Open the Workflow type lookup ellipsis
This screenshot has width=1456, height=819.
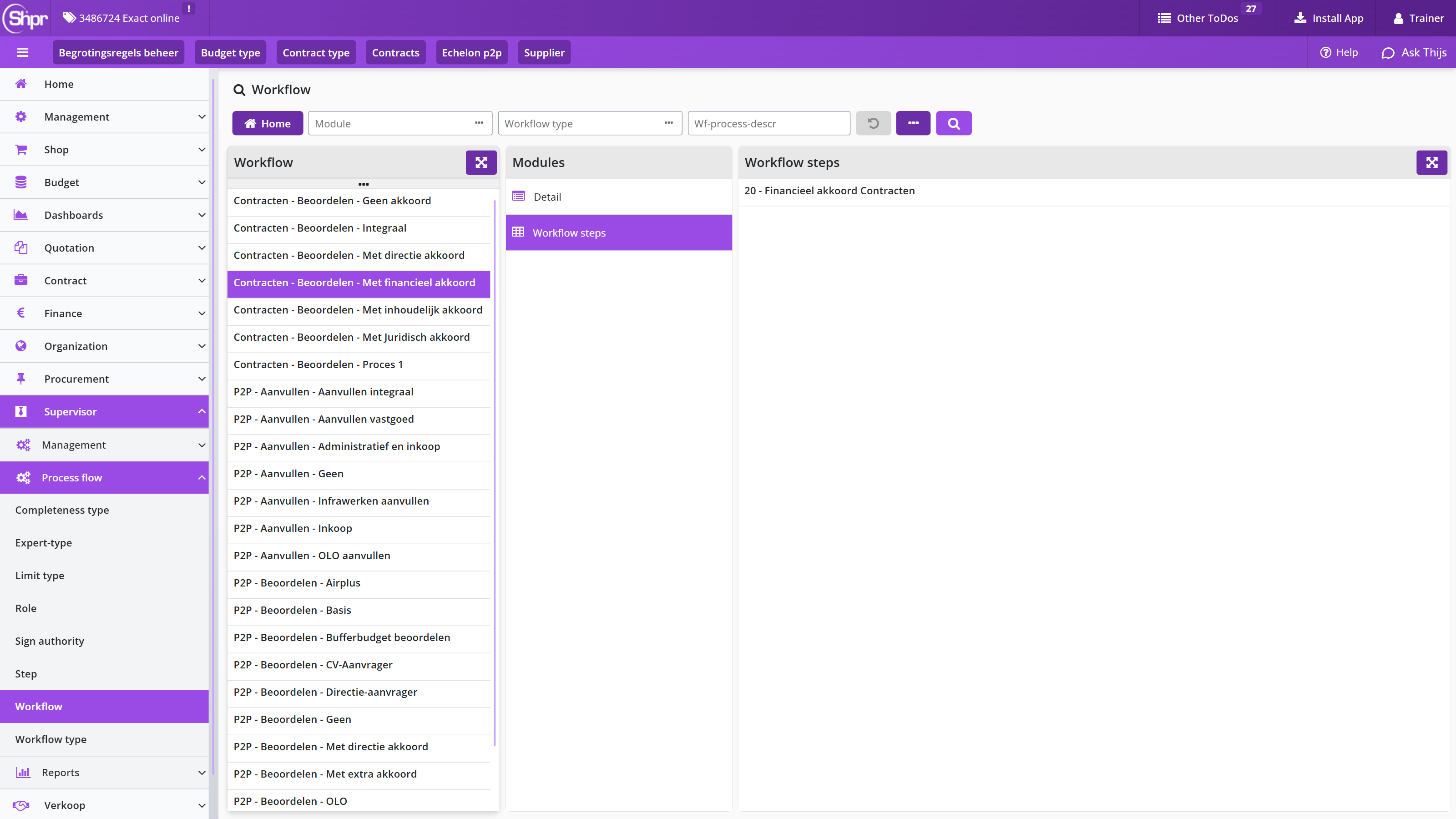coord(669,123)
